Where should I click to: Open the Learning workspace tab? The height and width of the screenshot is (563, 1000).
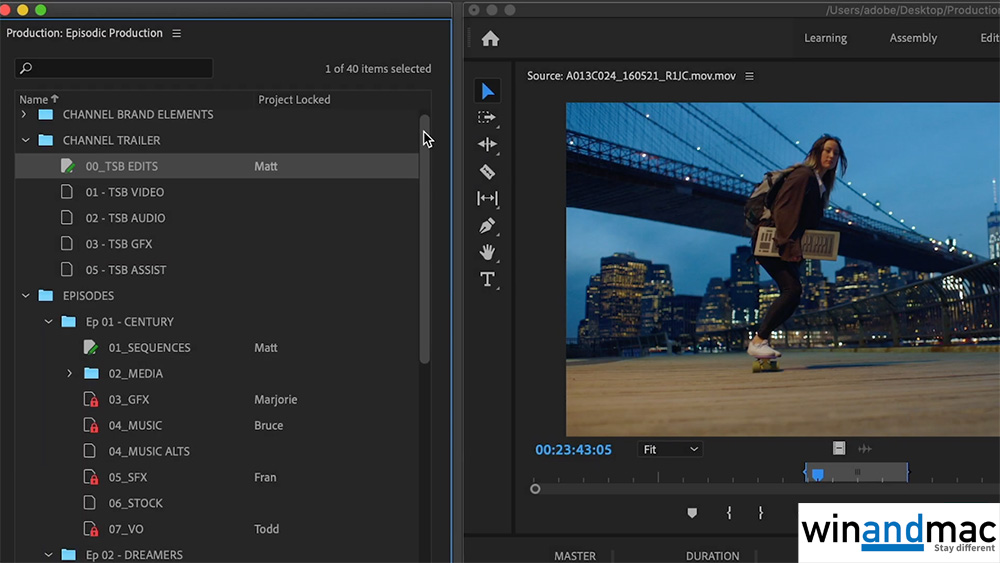[825, 38]
